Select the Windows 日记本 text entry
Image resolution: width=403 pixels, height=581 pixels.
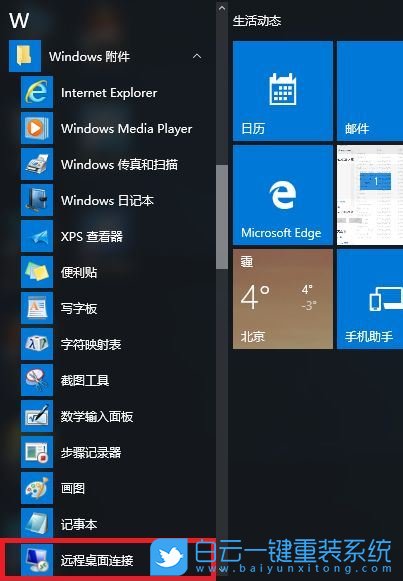pyautogui.click(x=107, y=200)
